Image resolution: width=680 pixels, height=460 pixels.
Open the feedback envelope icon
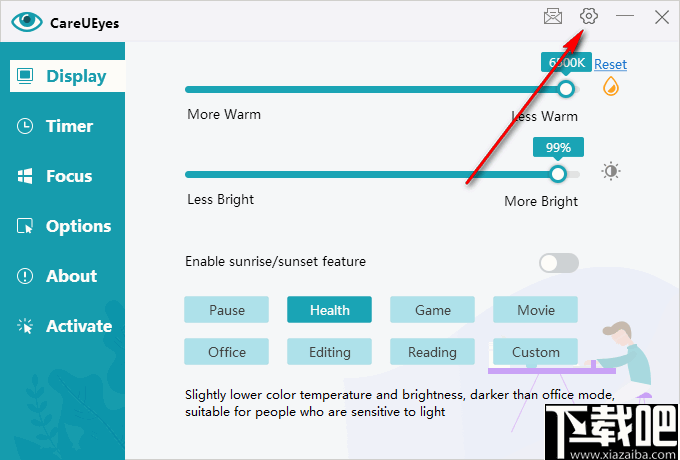pos(552,17)
